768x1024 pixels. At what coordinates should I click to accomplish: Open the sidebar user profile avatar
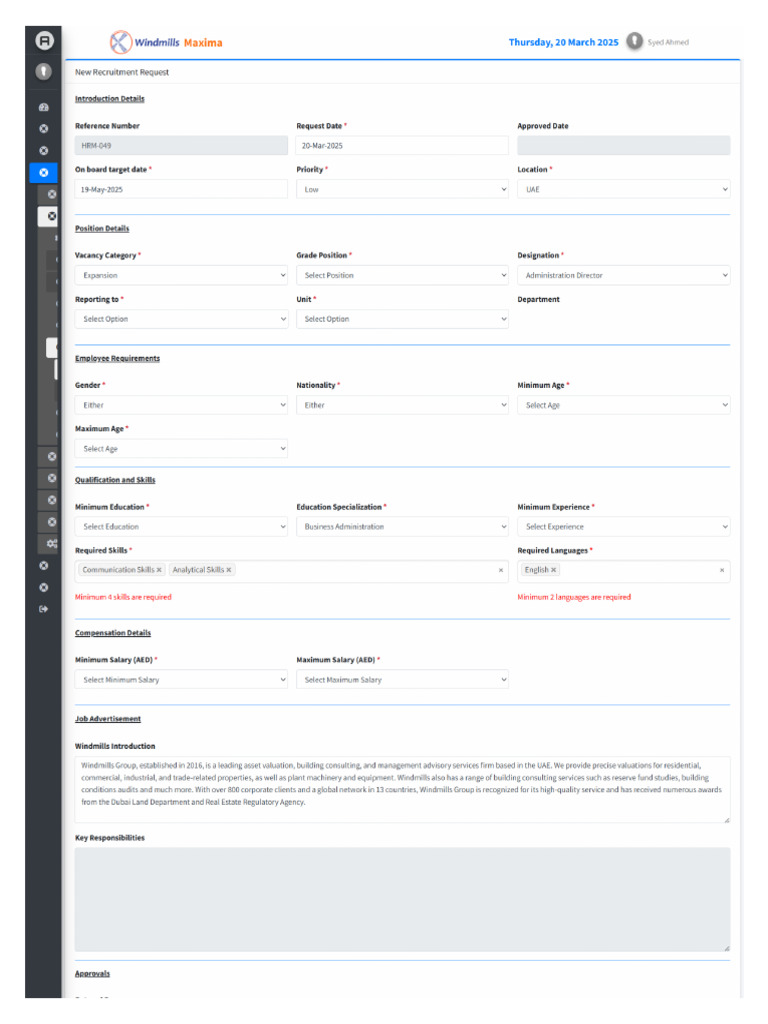coord(44,71)
